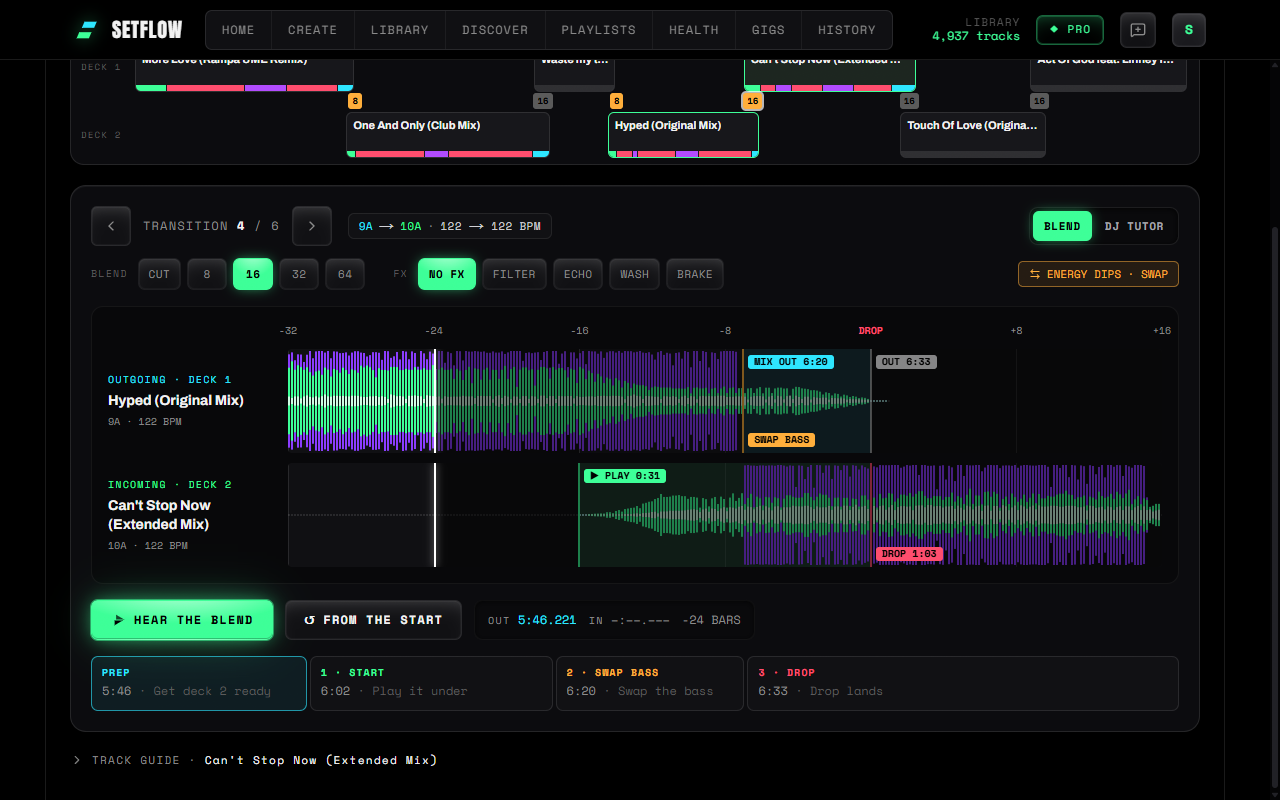Enable the FILTER effect
The image size is (1280, 800).
pyautogui.click(x=514, y=274)
